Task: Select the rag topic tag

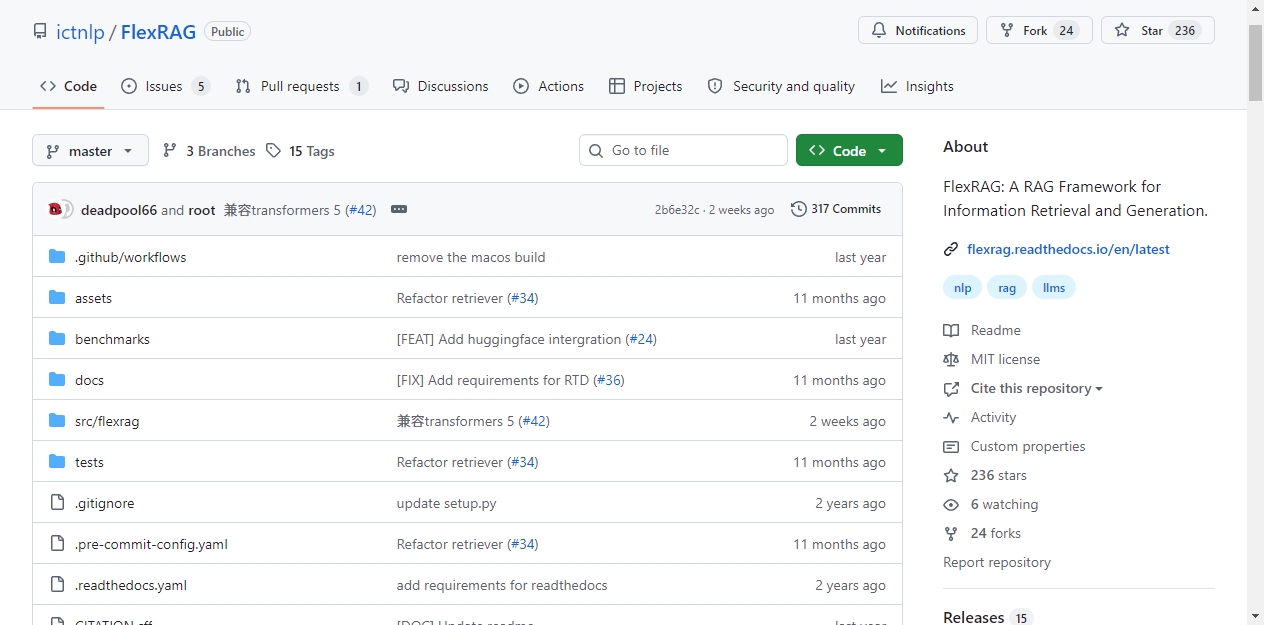Action: (x=1007, y=288)
